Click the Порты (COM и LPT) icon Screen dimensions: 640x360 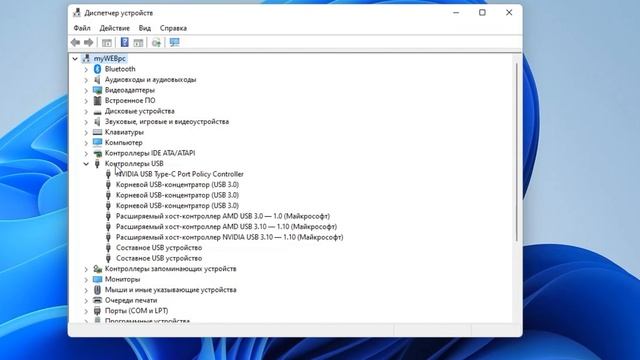click(x=97, y=311)
